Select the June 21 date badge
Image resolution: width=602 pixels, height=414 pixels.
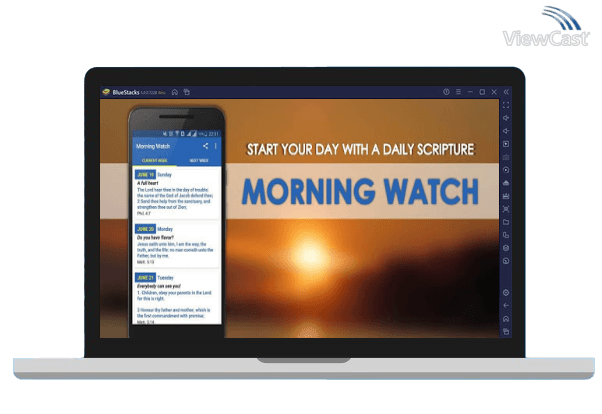[146, 278]
